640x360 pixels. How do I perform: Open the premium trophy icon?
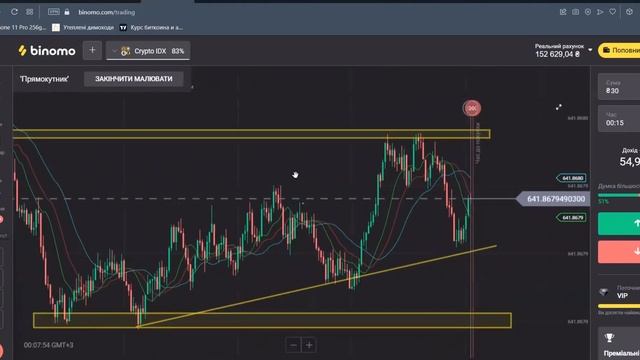click(x=609, y=338)
